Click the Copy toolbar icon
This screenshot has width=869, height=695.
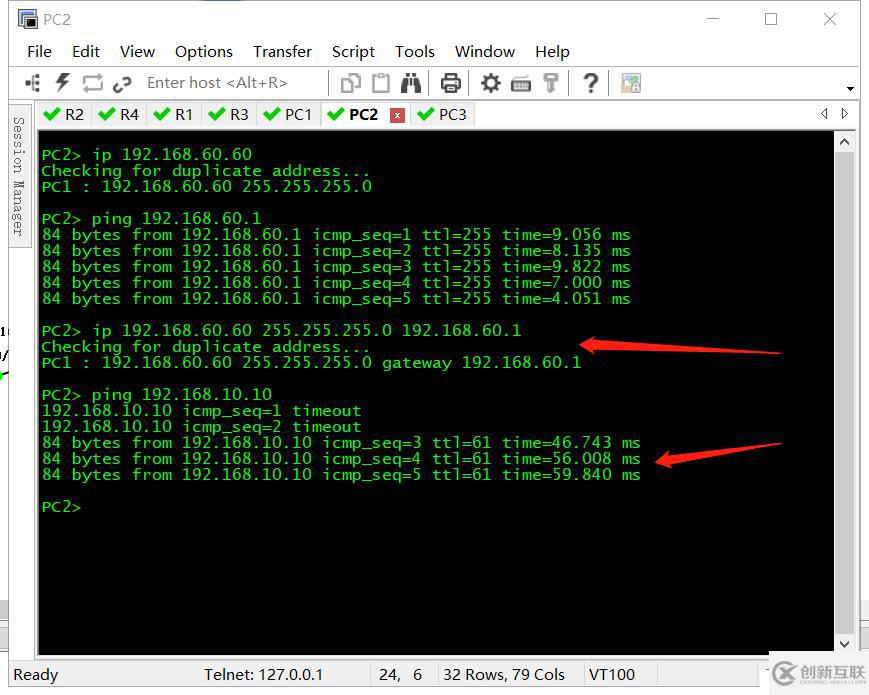pos(350,84)
